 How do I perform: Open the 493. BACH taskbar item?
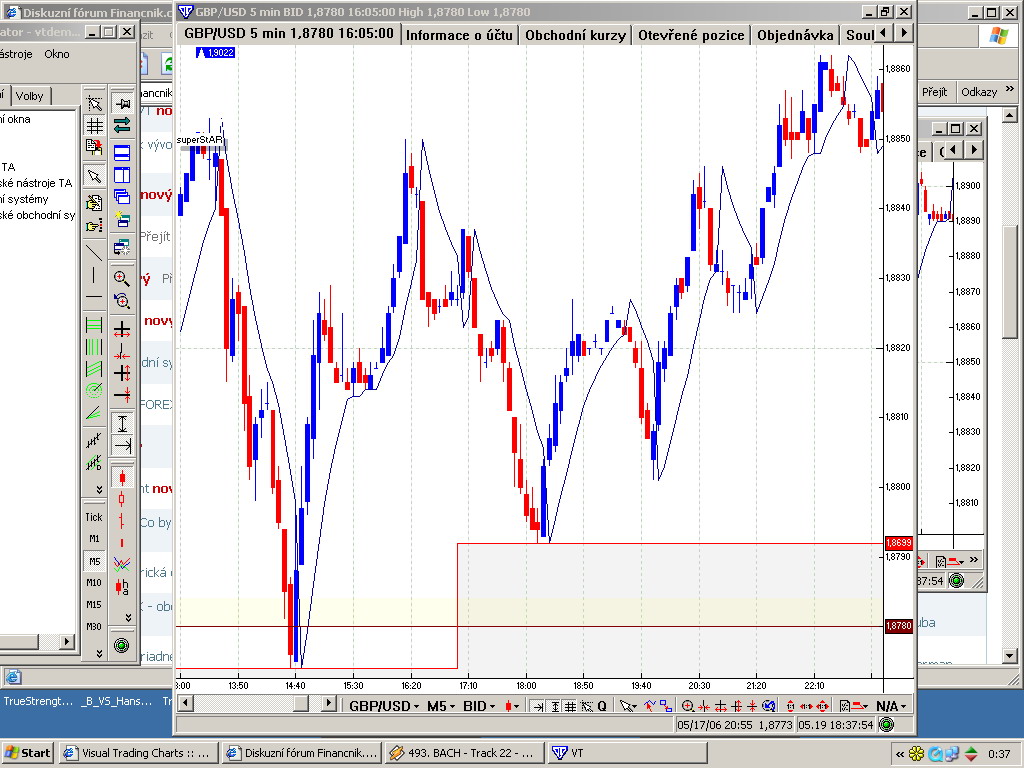[x=462, y=753]
